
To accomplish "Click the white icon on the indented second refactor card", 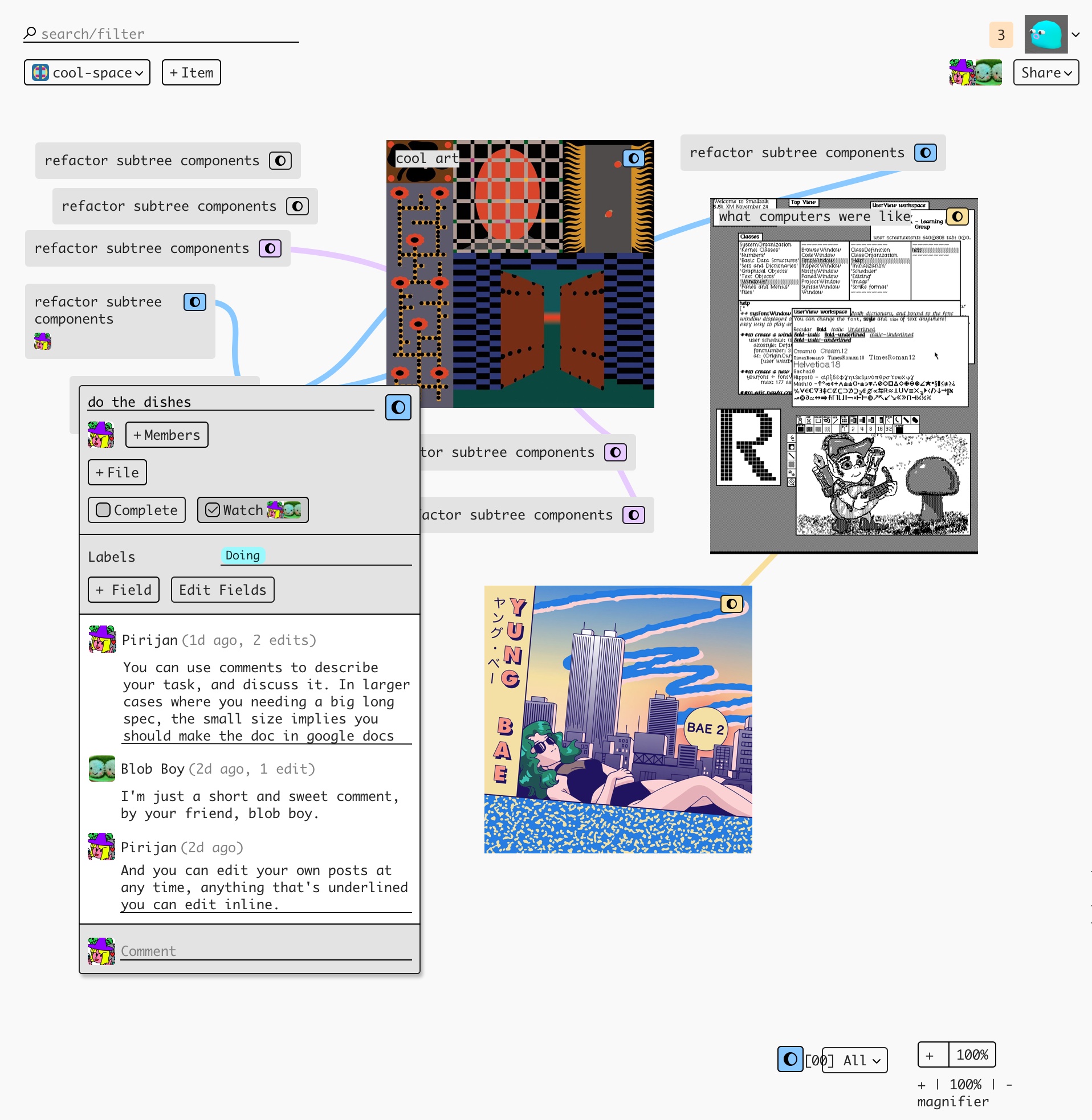I will 297,206.
